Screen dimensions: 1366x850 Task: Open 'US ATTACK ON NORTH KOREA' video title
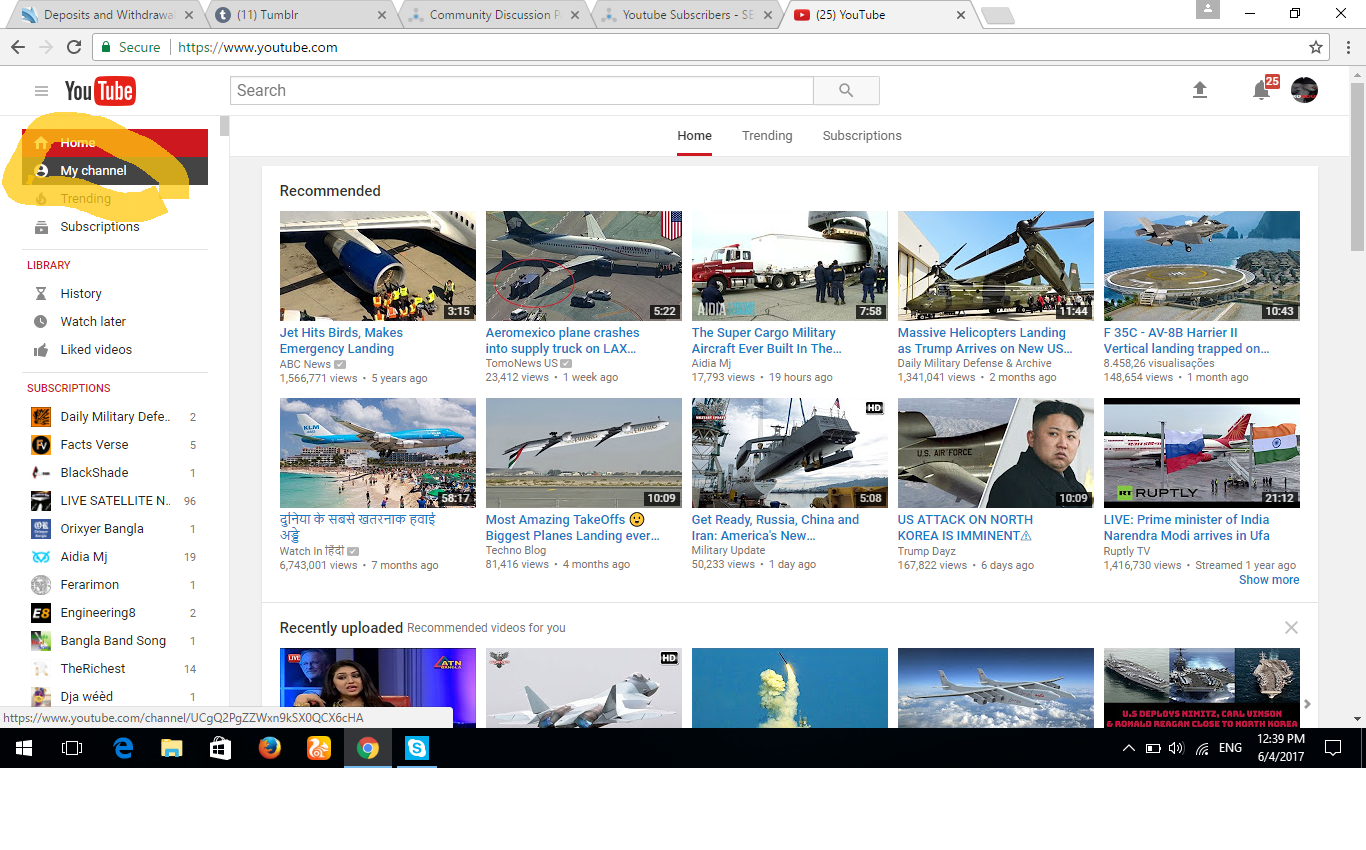pyautogui.click(x=965, y=528)
